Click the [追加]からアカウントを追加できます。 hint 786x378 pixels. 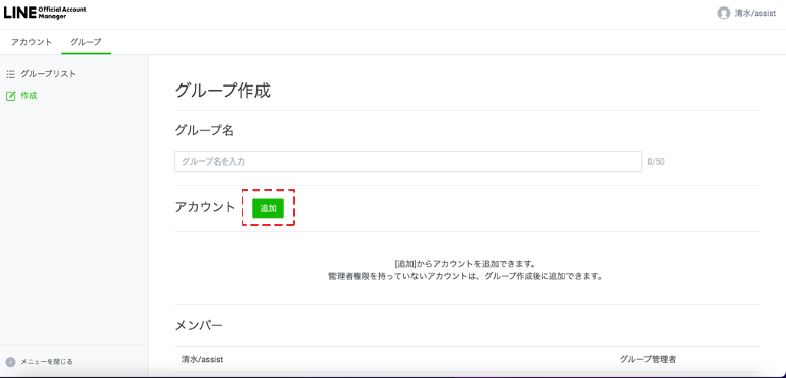(466, 264)
